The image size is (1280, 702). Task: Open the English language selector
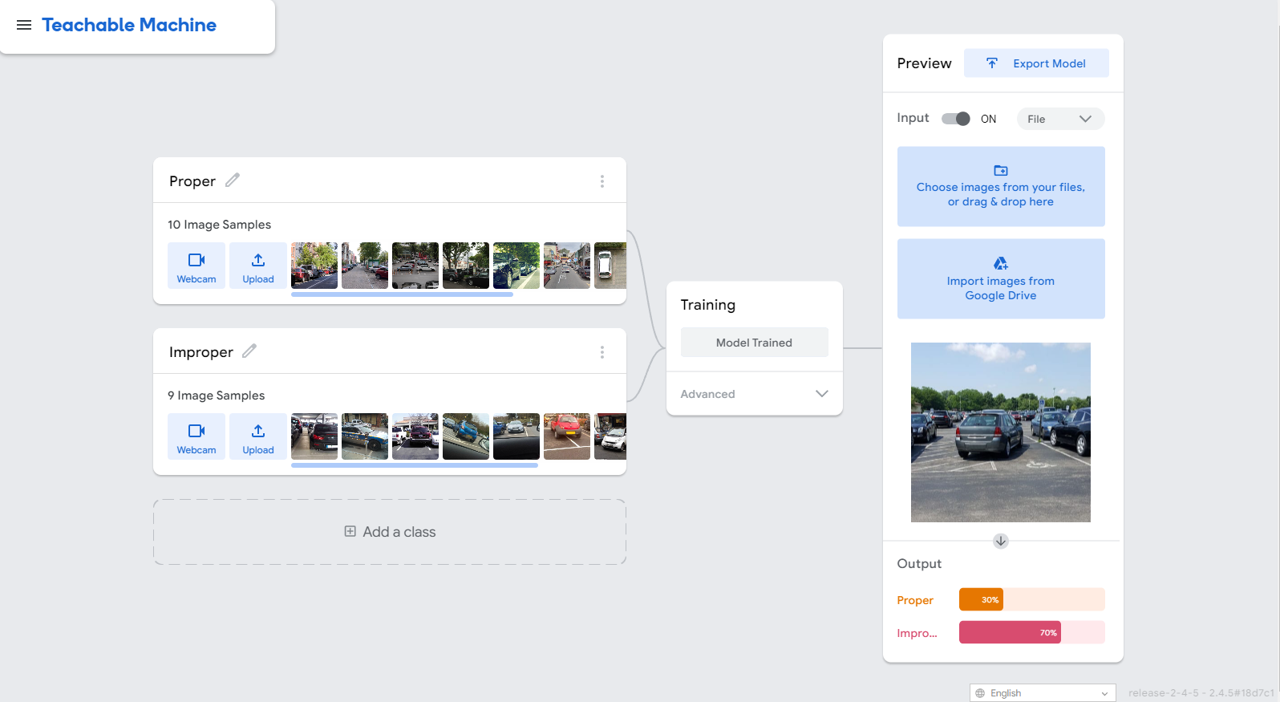(x=1042, y=693)
